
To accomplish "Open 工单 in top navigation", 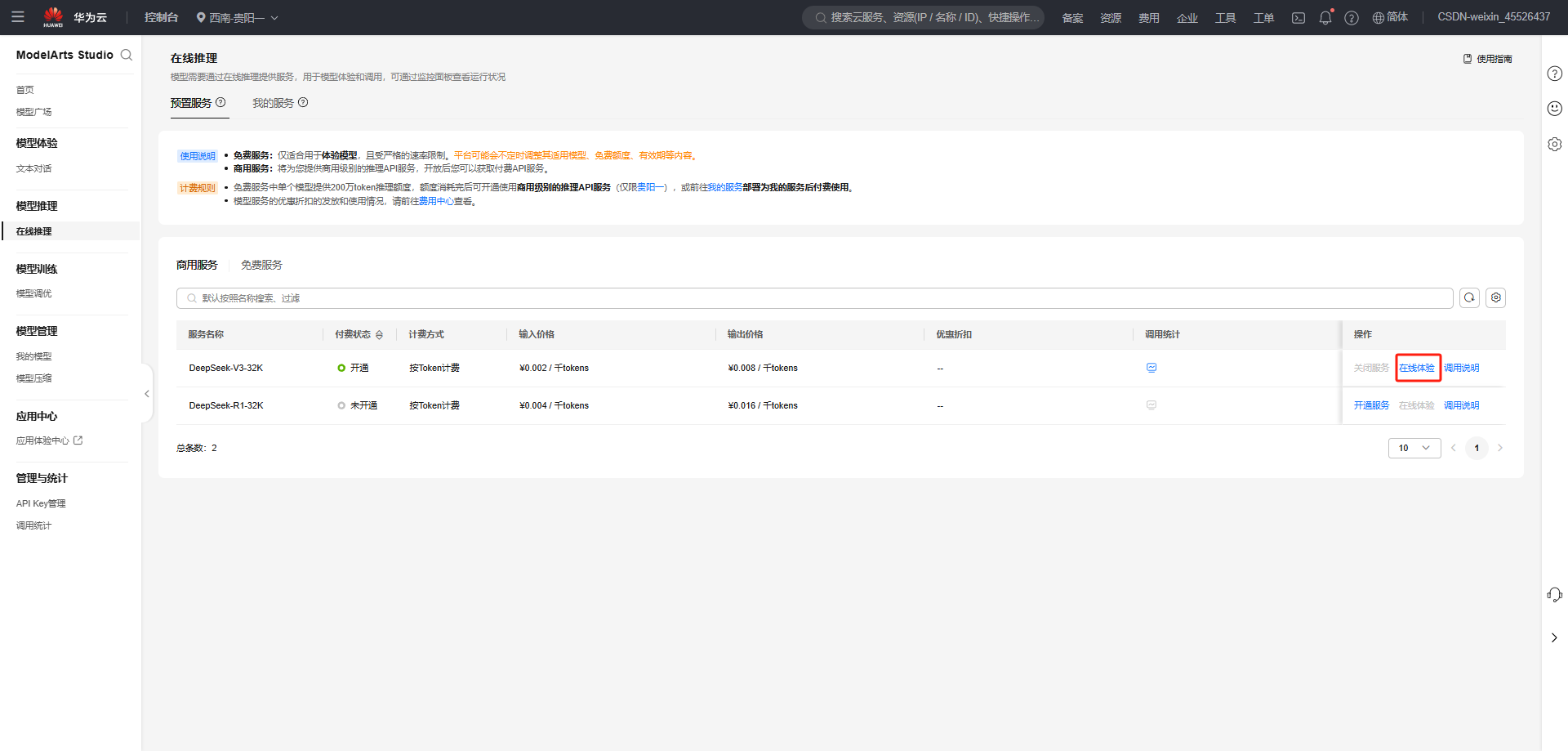I will point(1264,18).
